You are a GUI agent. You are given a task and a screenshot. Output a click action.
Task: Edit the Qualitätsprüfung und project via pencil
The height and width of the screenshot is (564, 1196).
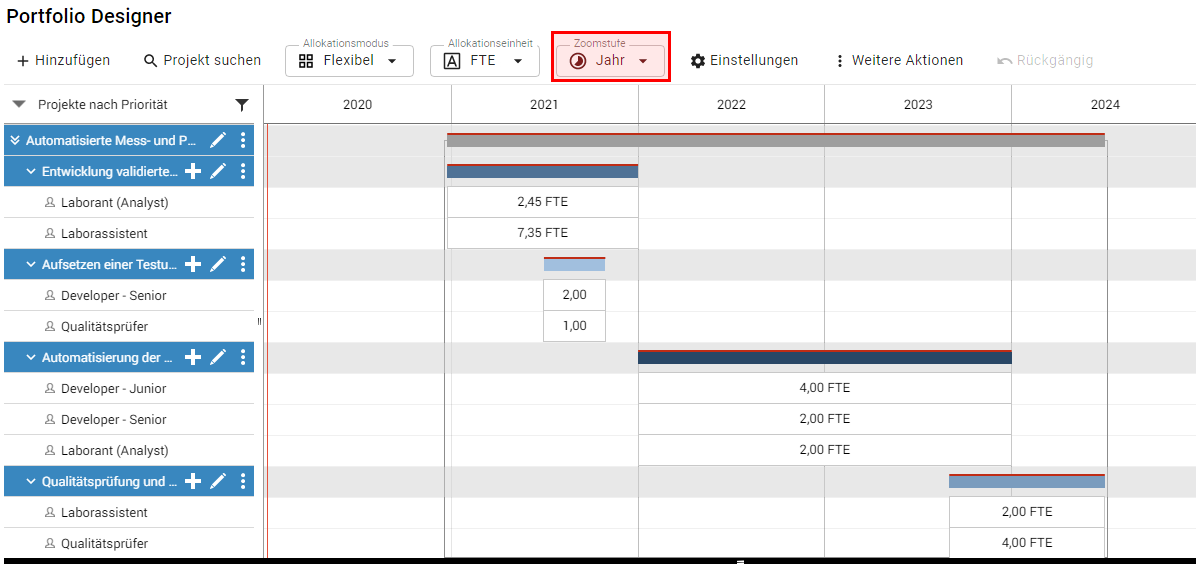[218, 482]
